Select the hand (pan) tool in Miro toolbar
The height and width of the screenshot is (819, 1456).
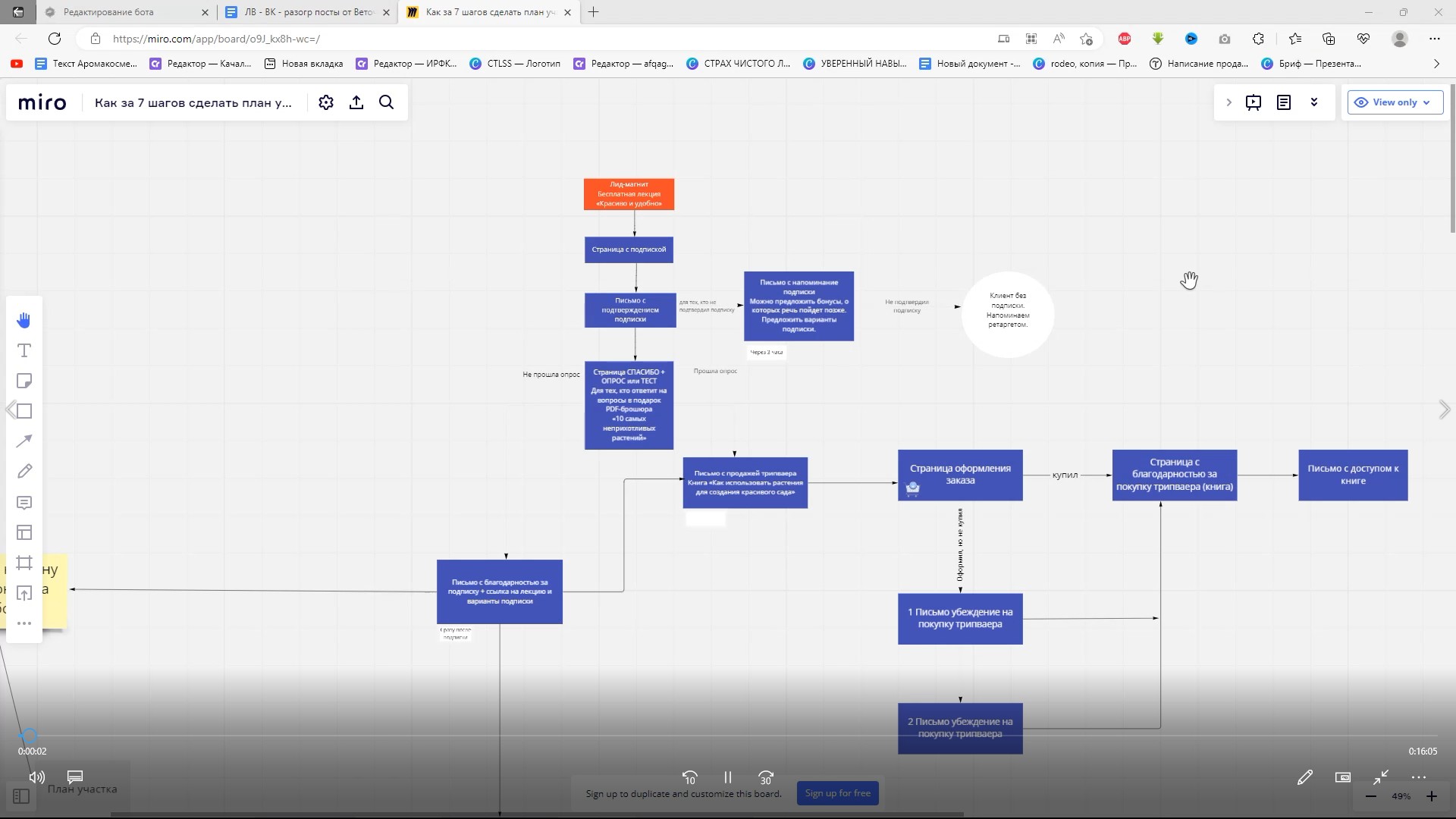tap(24, 321)
